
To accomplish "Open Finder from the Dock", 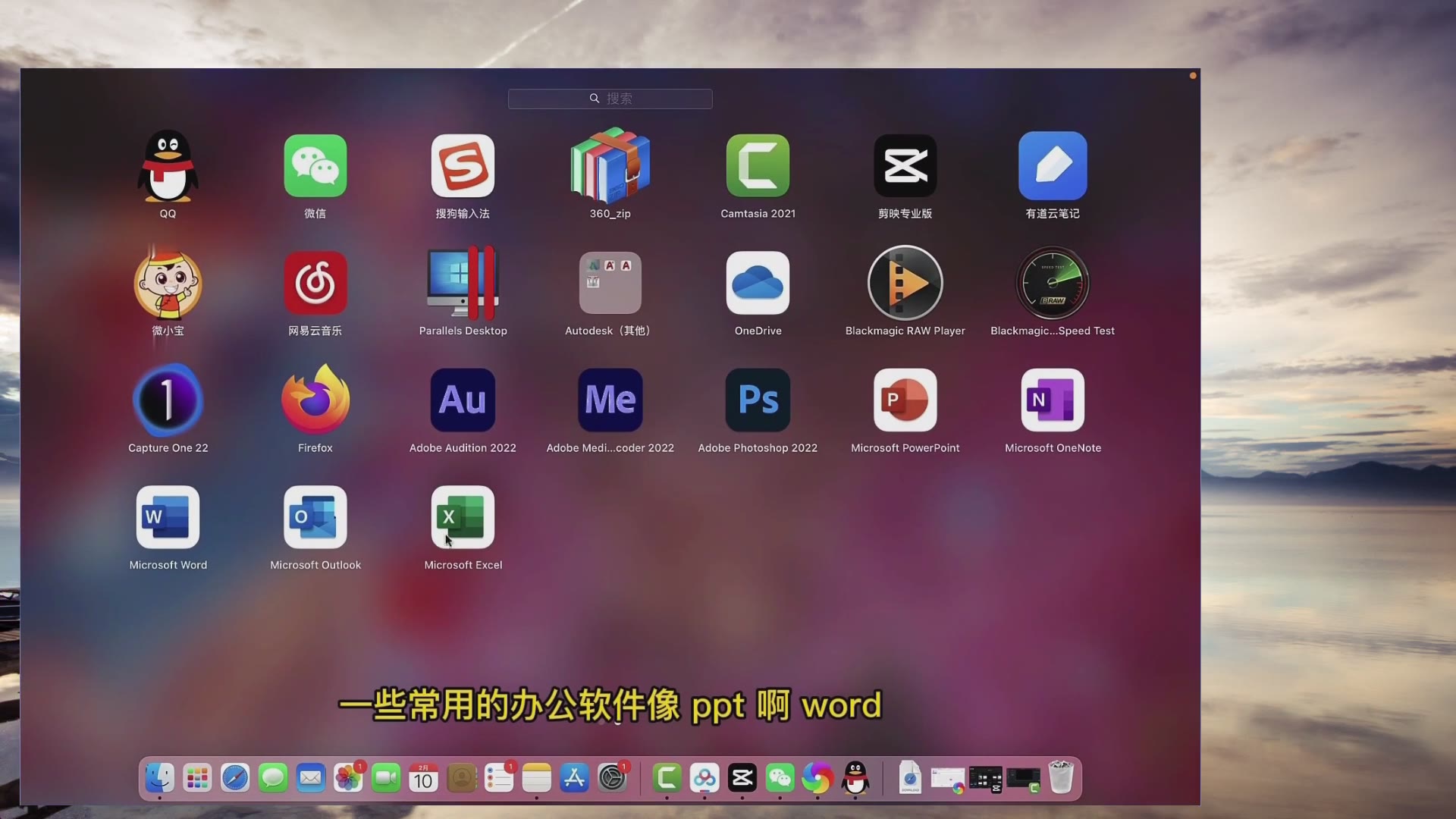I will [159, 778].
